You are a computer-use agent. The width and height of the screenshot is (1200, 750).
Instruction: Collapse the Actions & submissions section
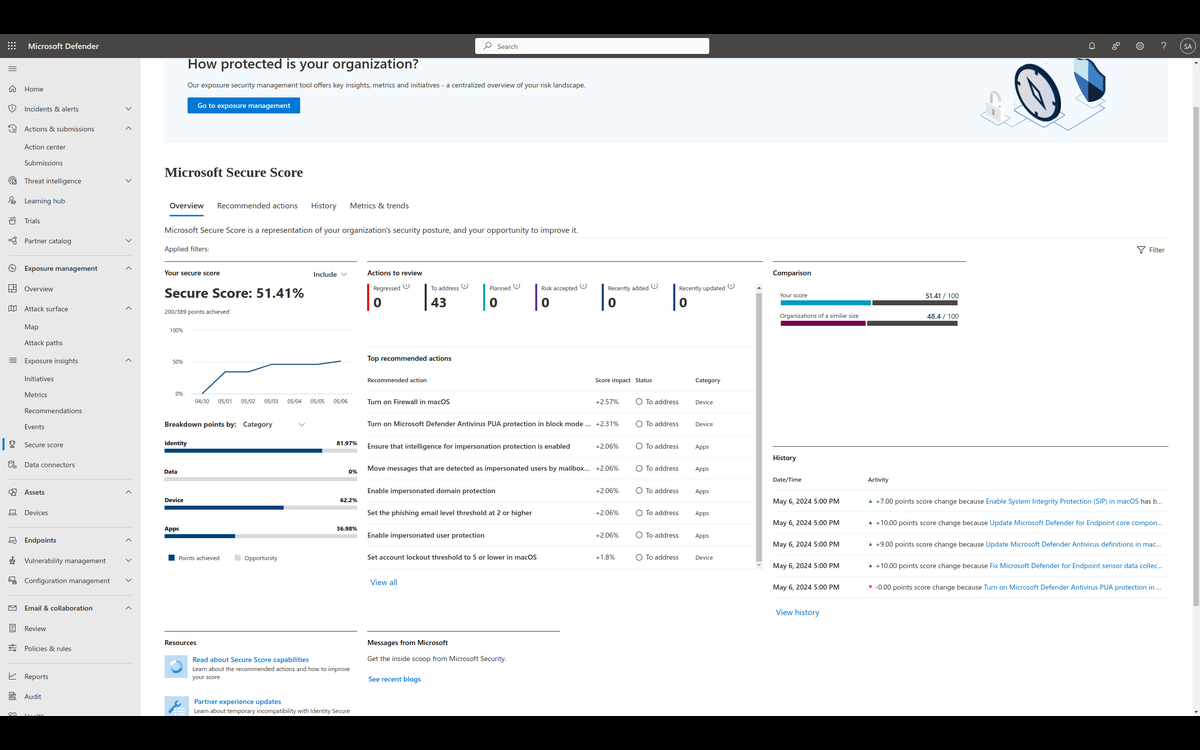[x=128, y=129]
